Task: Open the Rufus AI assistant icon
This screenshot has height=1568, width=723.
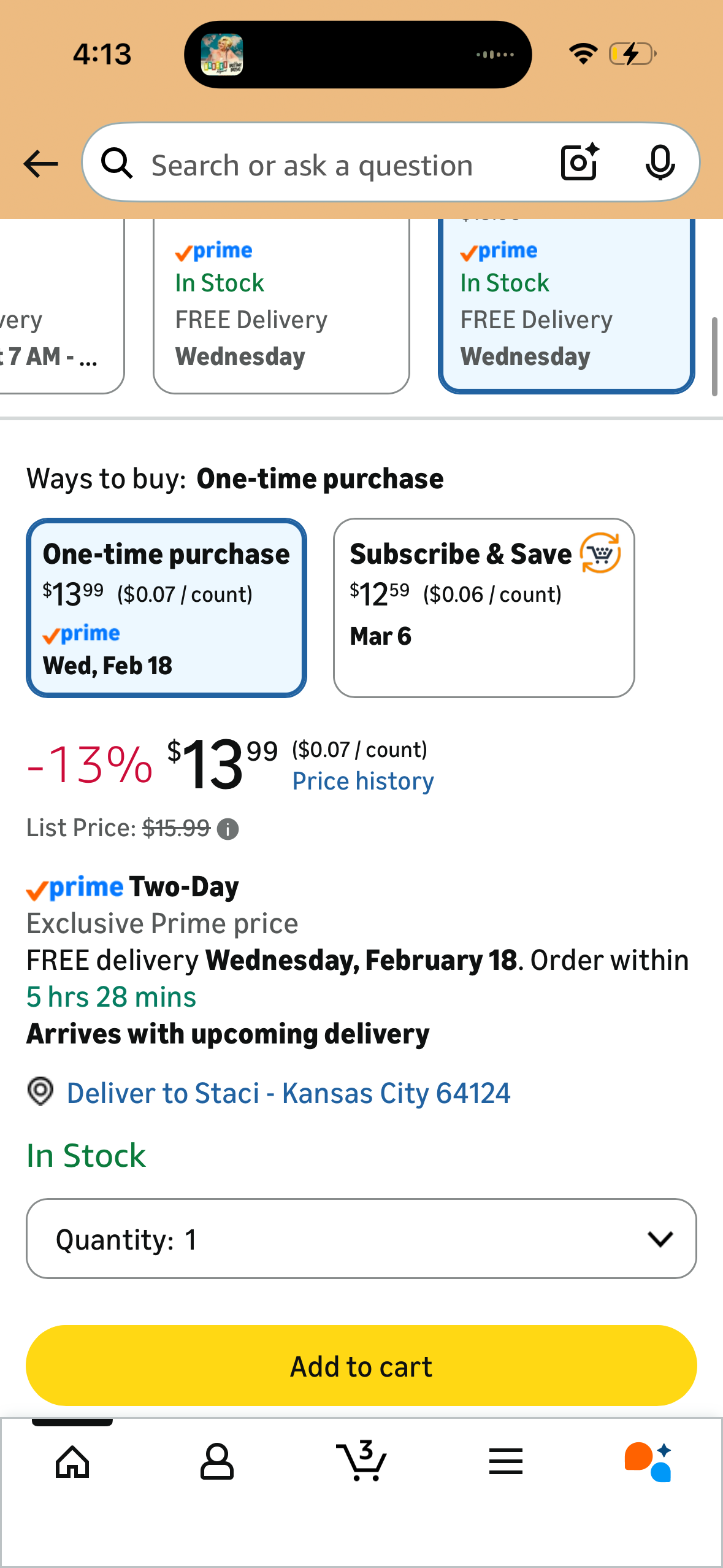Action: point(649,1461)
